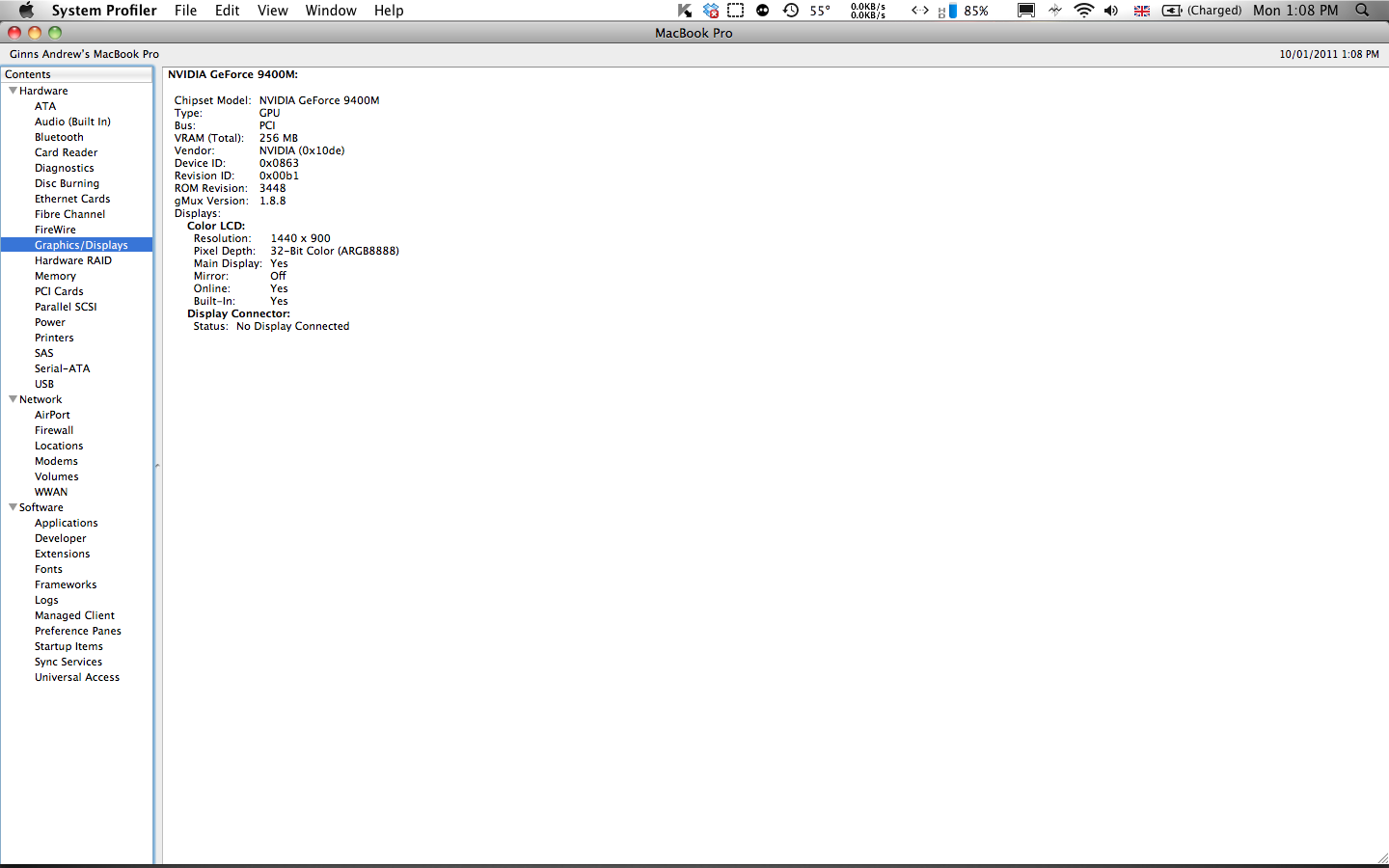Image resolution: width=1389 pixels, height=868 pixels.
Task: Click the blue 85% usage meter
Action: click(x=964, y=11)
